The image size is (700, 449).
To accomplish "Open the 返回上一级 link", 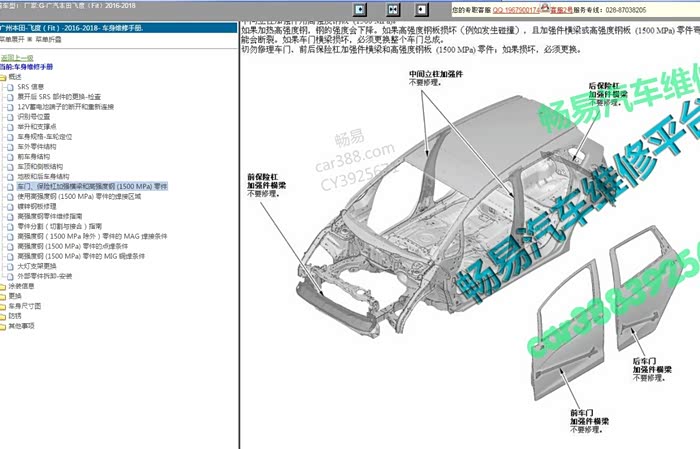I will tap(16, 58).
